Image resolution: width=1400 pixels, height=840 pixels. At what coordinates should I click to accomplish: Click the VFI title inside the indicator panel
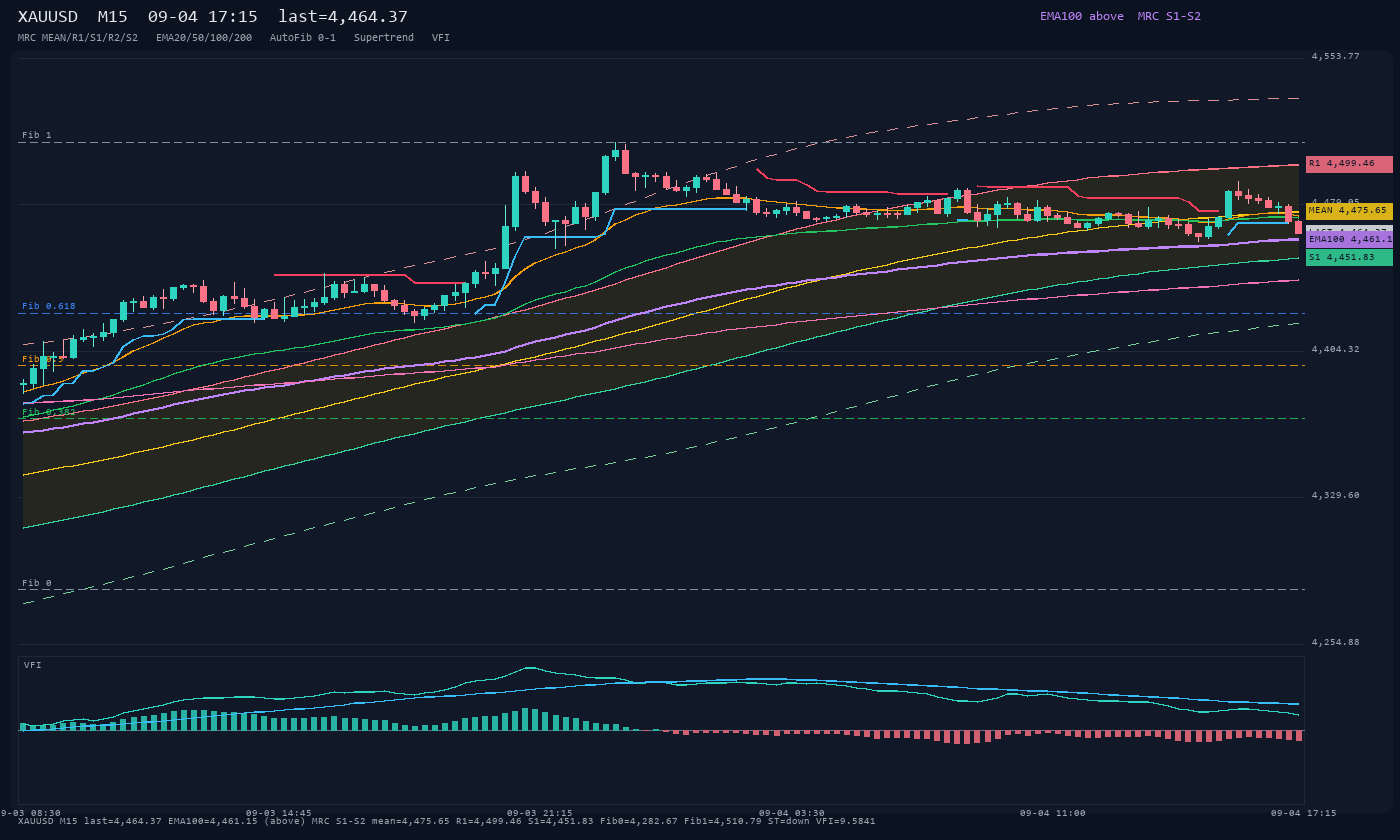point(33,665)
